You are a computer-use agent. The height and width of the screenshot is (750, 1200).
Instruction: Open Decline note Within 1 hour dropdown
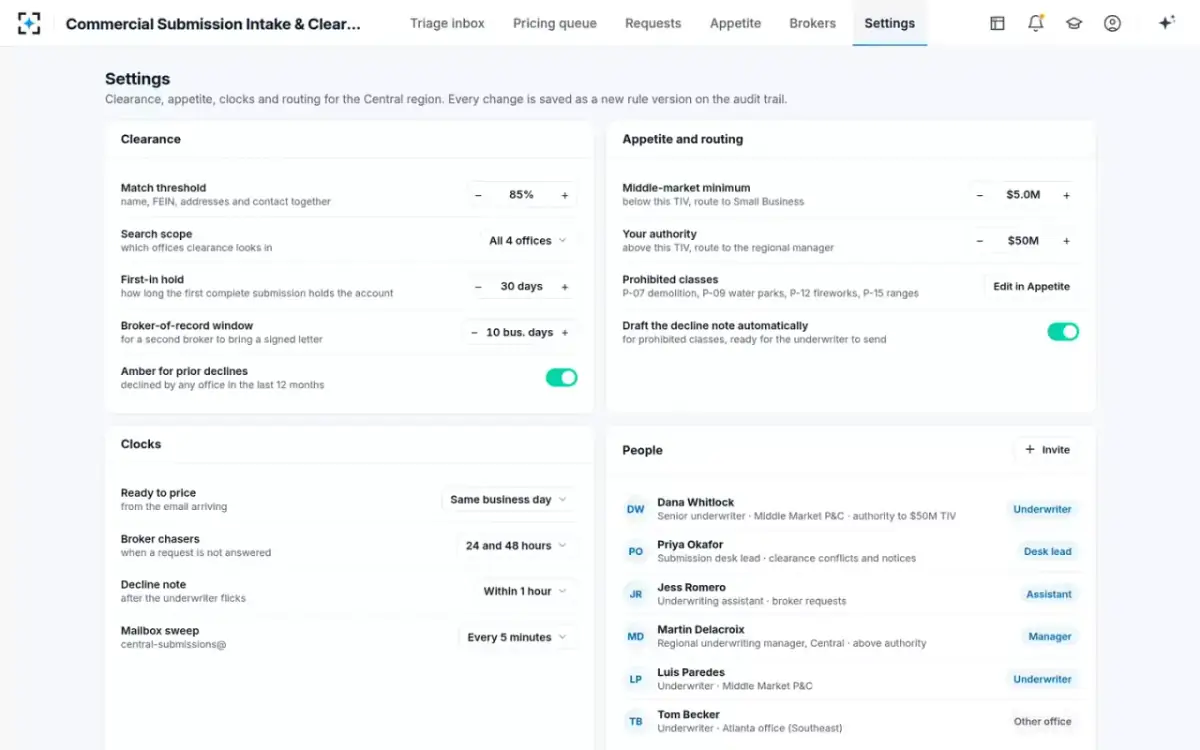coord(525,592)
